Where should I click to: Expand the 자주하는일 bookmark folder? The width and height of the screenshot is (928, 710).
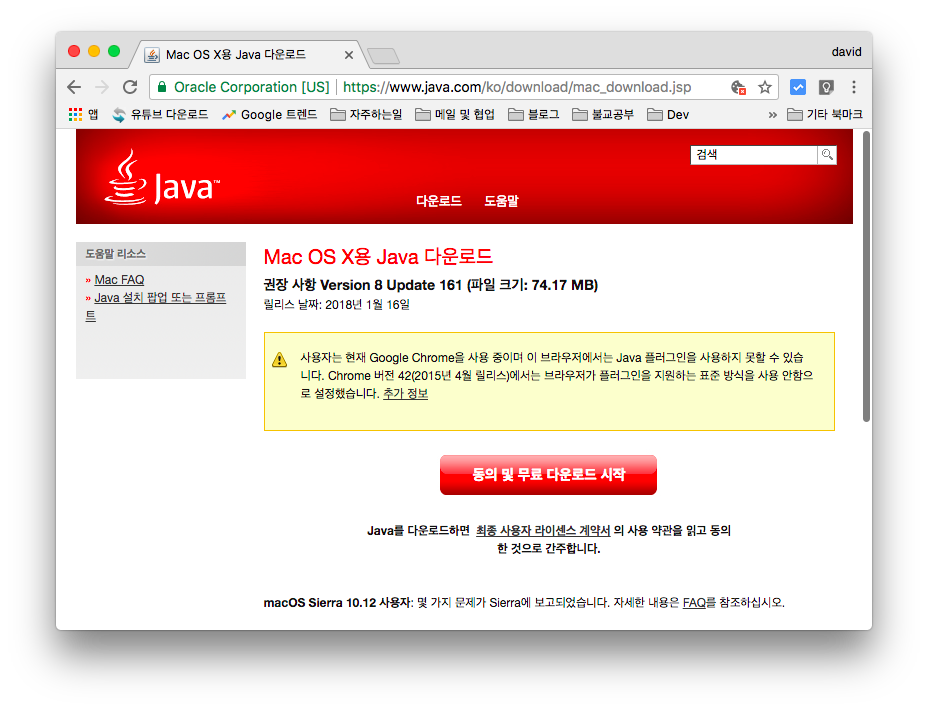coord(366,114)
